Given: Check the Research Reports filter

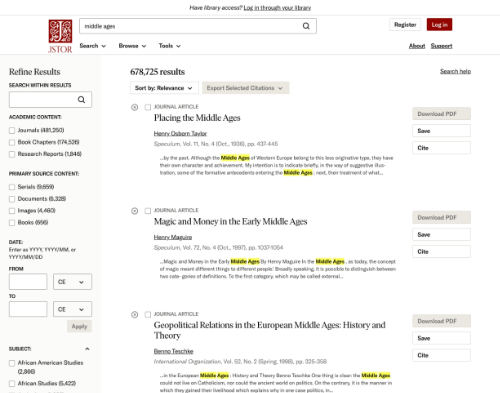Looking at the screenshot, I should (x=12, y=154).
